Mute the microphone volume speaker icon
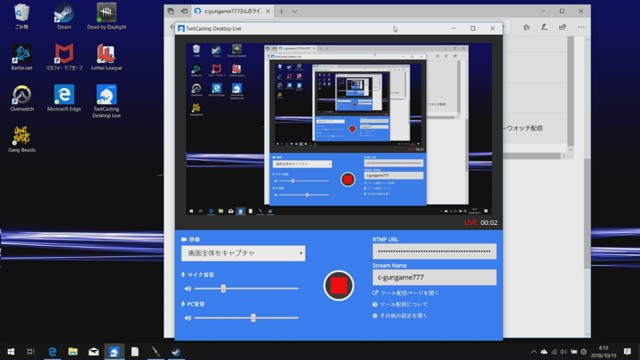 [188, 289]
